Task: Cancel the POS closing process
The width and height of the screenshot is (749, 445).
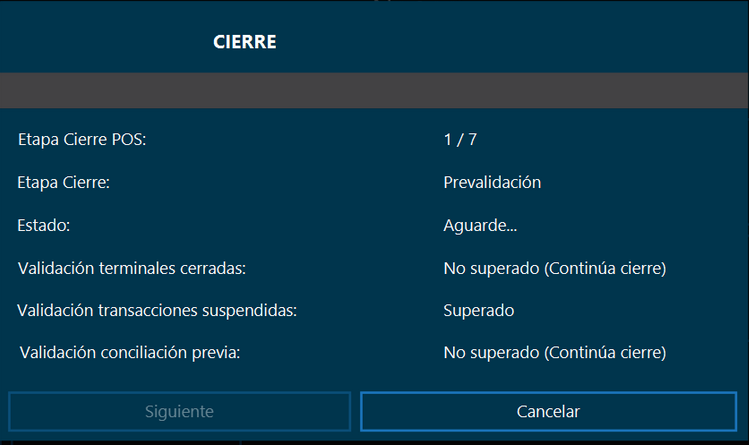Action: pos(548,411)
